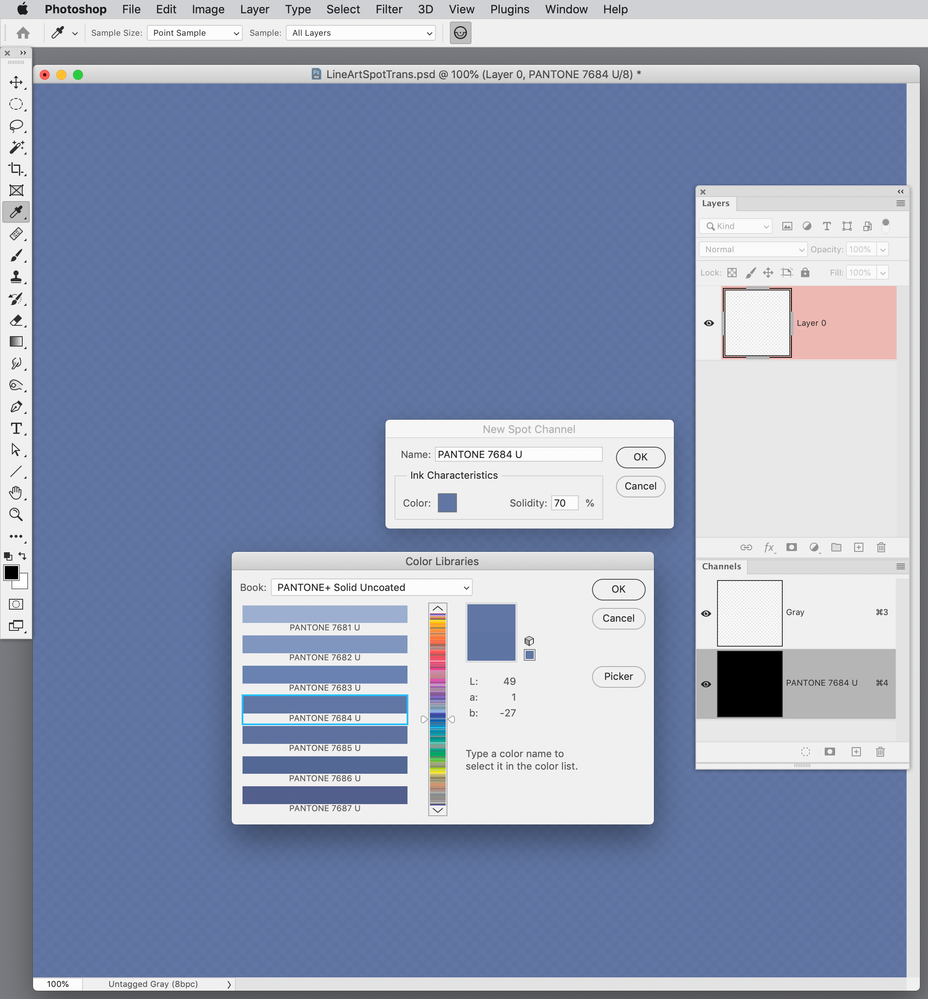The image size is (928, 999).
Task: Select the Path Selection tool
Action: [x=16, y=450]
